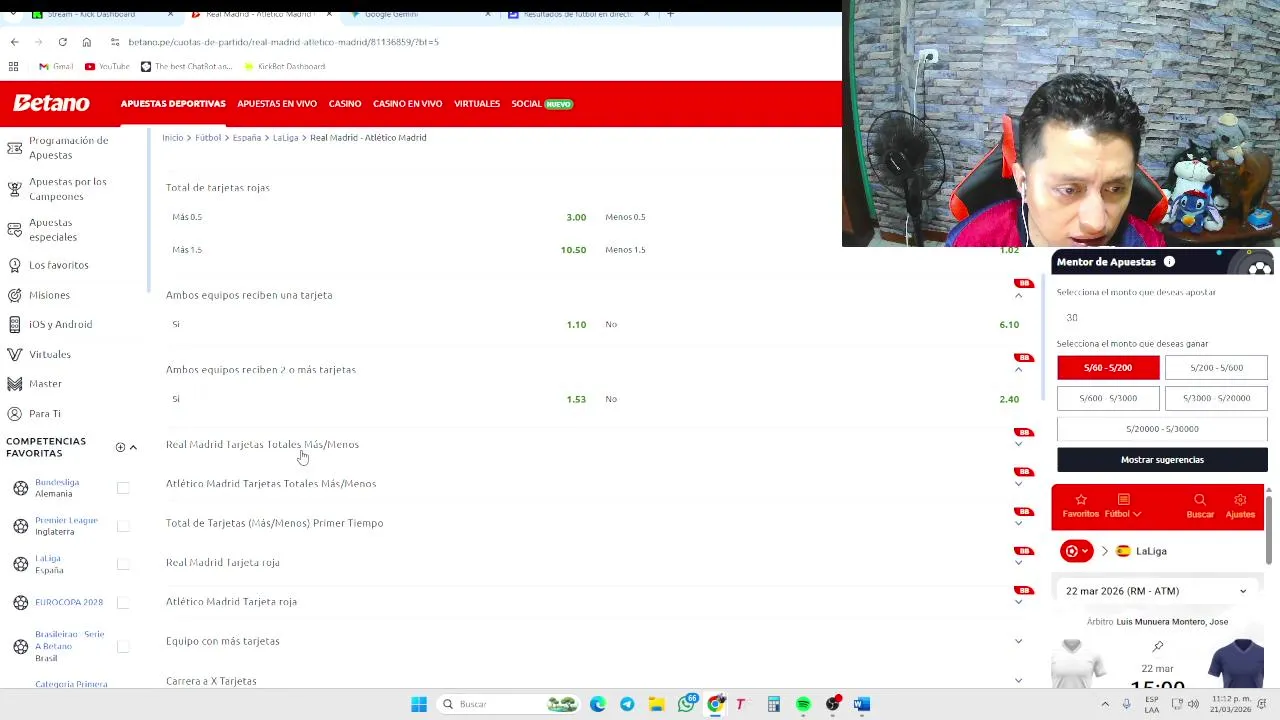Select the S/600 - S/3000 win range
Screen dimensions: 1280x720
click(1108, 398)
